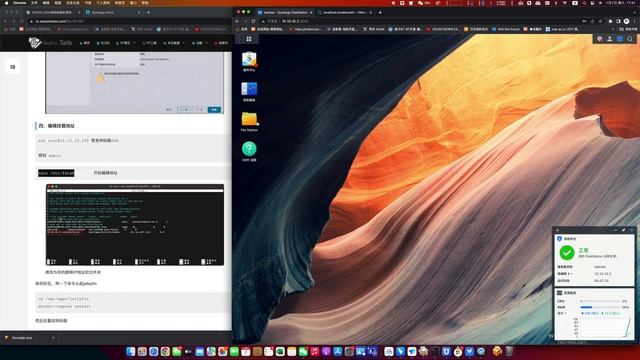Click the network graph in resource monitor widget
Viewport: 640px width, 360px height.
tap(605, 328)
